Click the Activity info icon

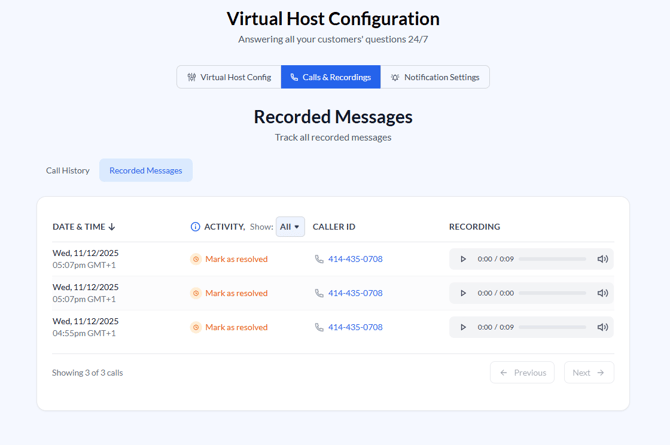click(195, 227)
